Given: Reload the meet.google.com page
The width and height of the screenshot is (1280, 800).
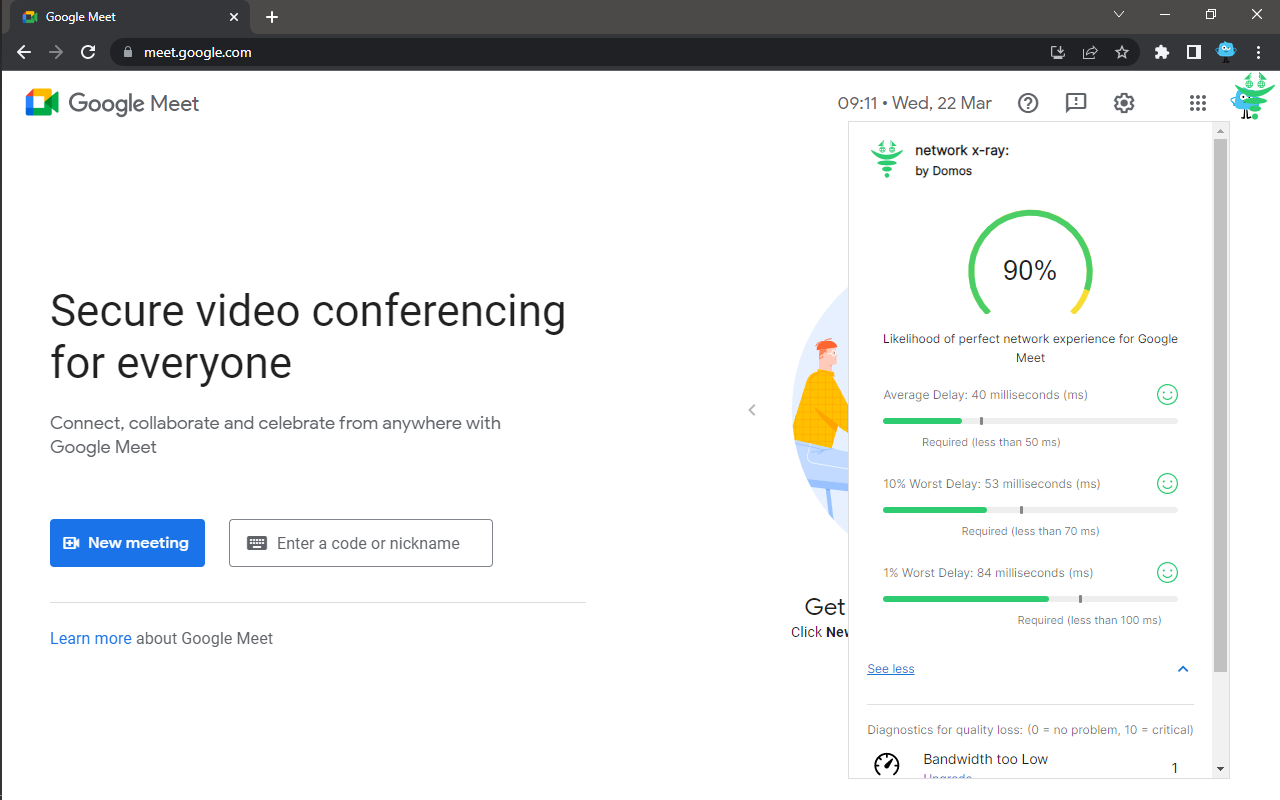Looking at the screenshot, I should (x=88, y=52).
